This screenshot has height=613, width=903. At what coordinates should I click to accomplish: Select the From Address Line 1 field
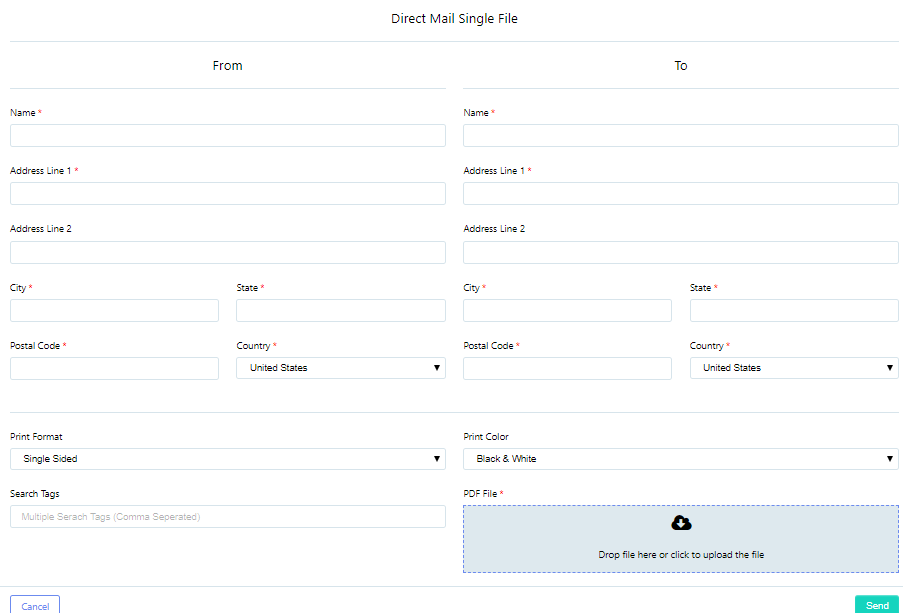(x=227, y=194)
